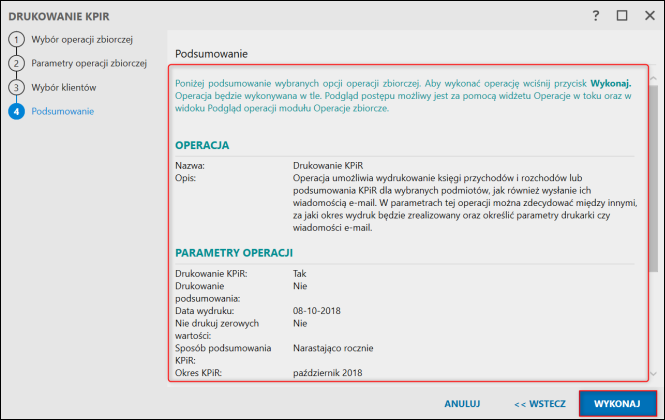665x420 pixels.
Task: Click 'Podsumowanie' heading above summary panel
Action: (x=211, y=54)
